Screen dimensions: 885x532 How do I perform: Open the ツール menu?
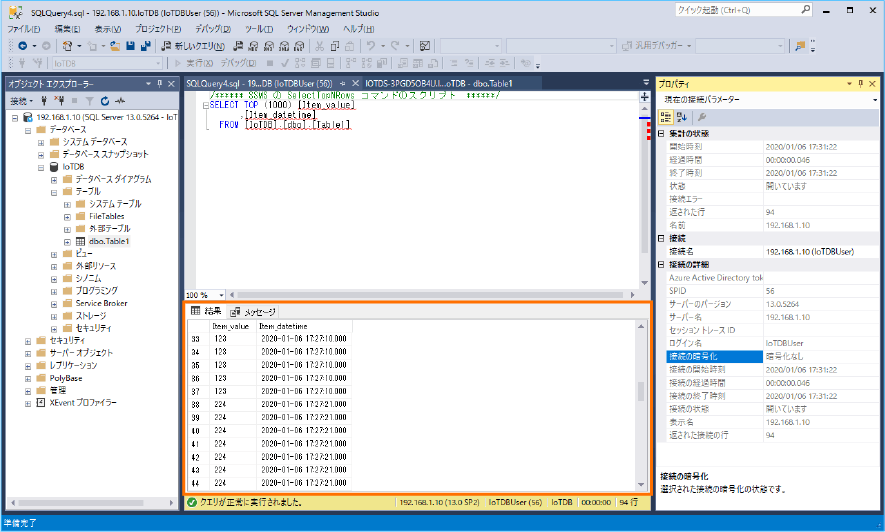pyautogui.click(x=258, y=29)
